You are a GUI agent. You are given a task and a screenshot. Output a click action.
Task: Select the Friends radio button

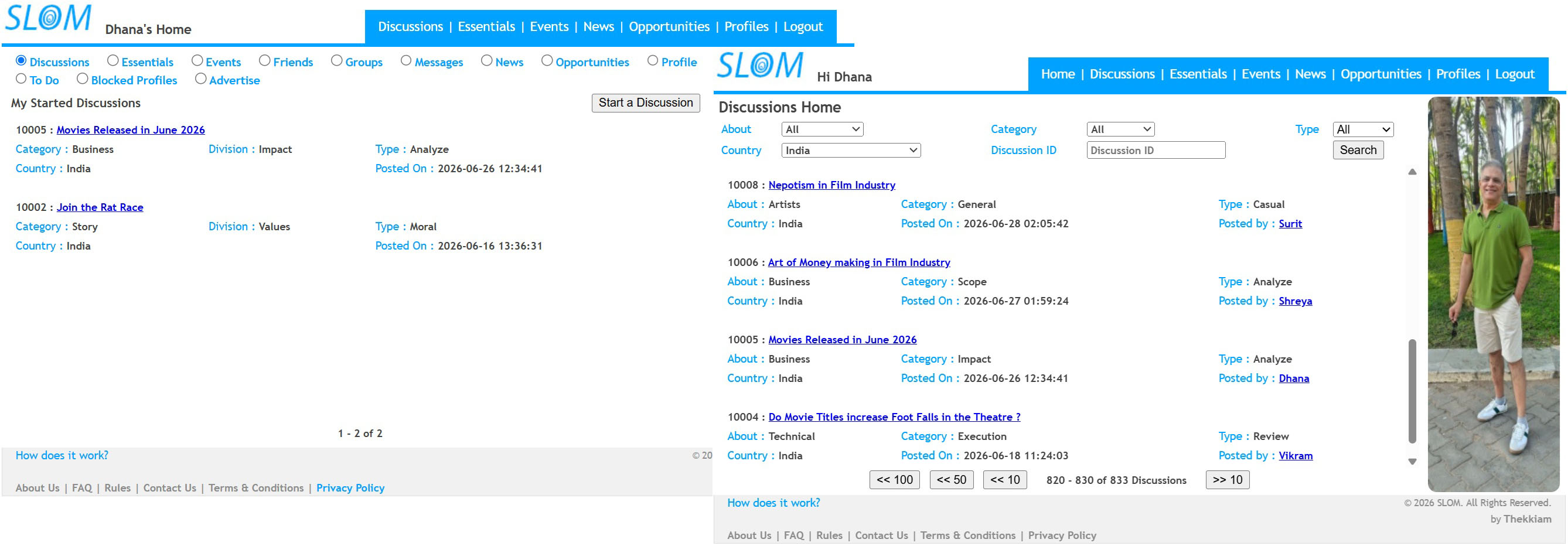(265, 60)
